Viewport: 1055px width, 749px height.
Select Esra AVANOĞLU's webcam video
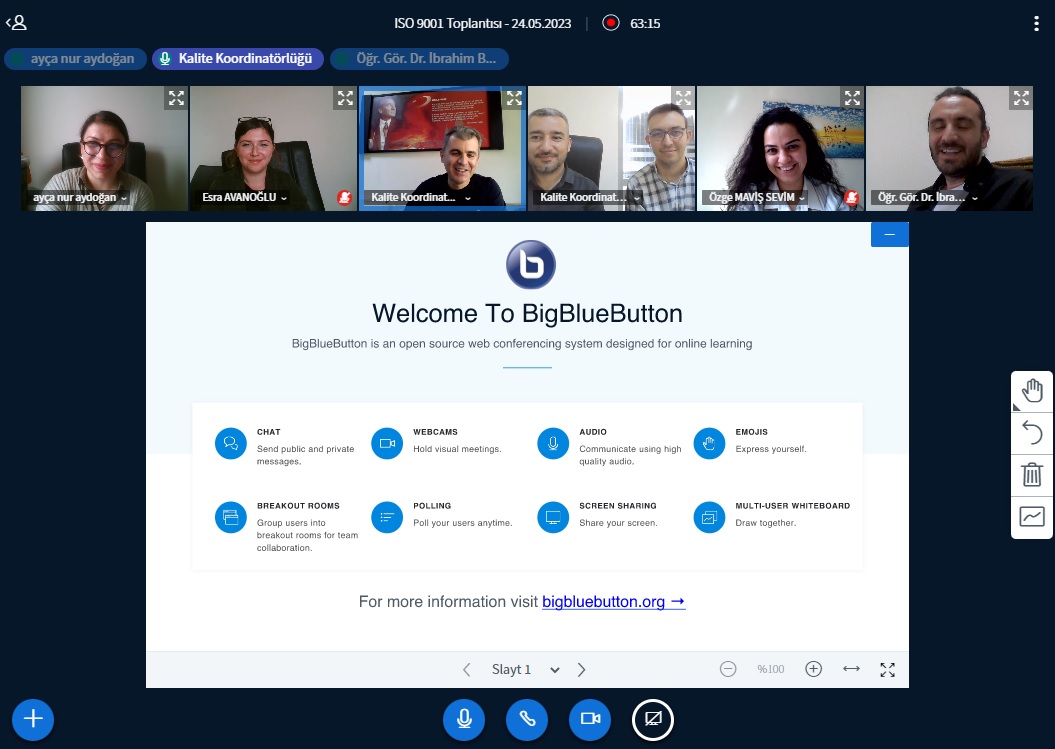pyautogui.click(x=273, y=148)
